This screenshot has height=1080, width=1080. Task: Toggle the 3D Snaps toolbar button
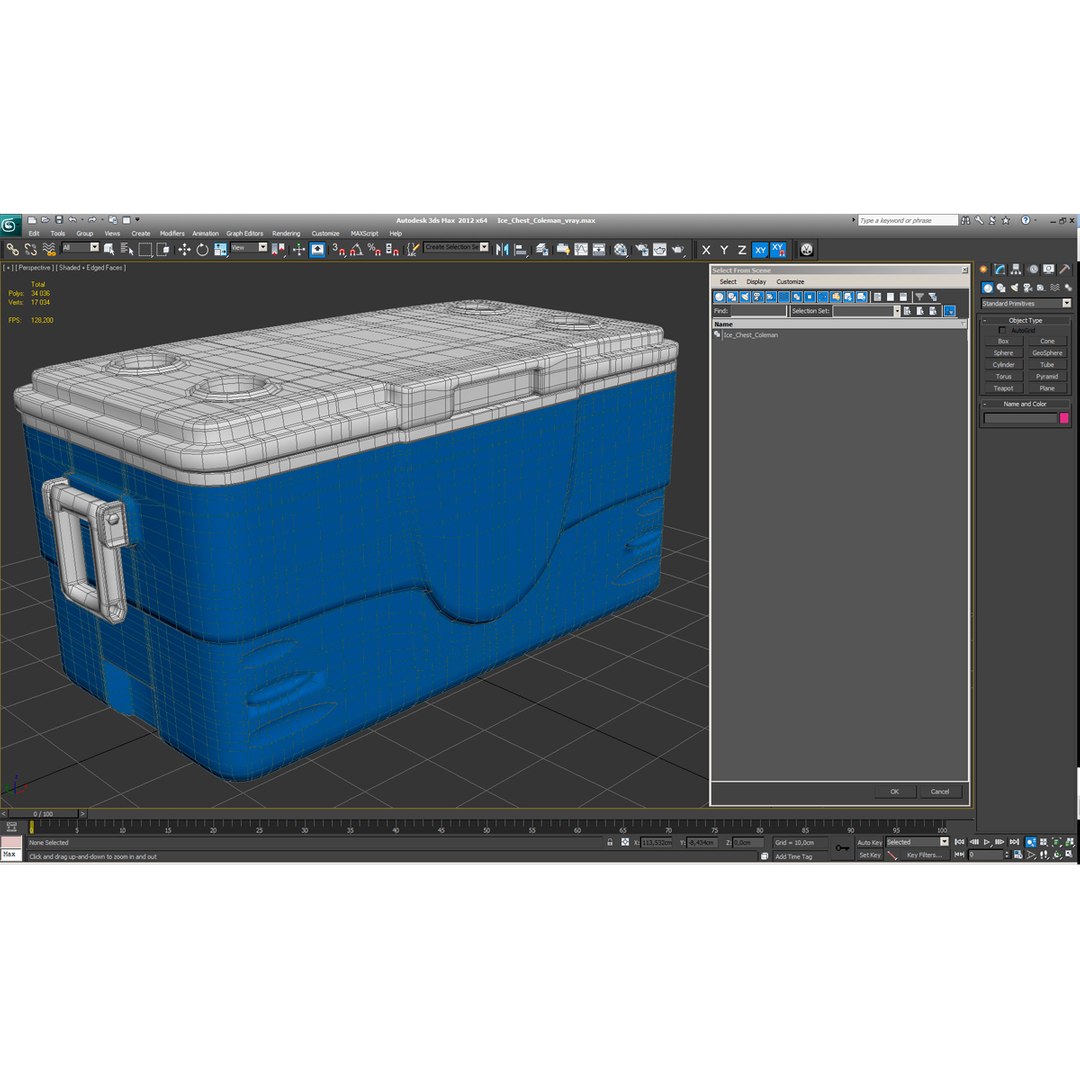click(338, 249)
